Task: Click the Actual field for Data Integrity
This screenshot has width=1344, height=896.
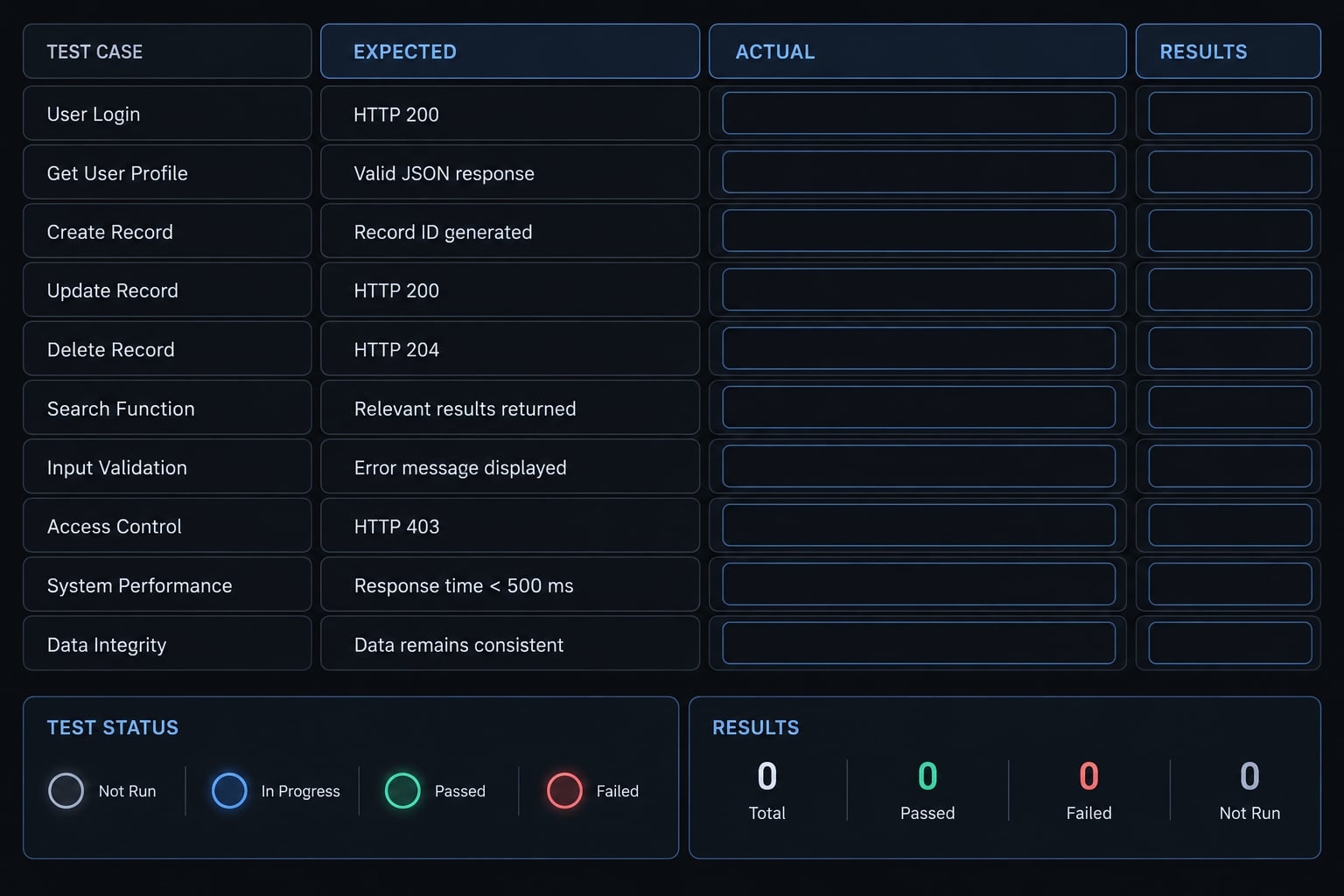Action: click(x=919, y=642)
